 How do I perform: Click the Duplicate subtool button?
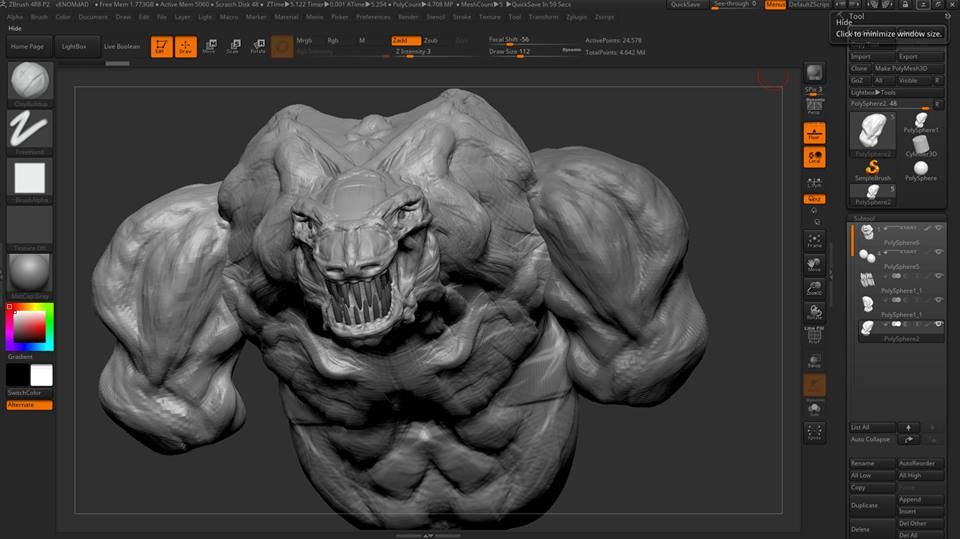point(864,505)
